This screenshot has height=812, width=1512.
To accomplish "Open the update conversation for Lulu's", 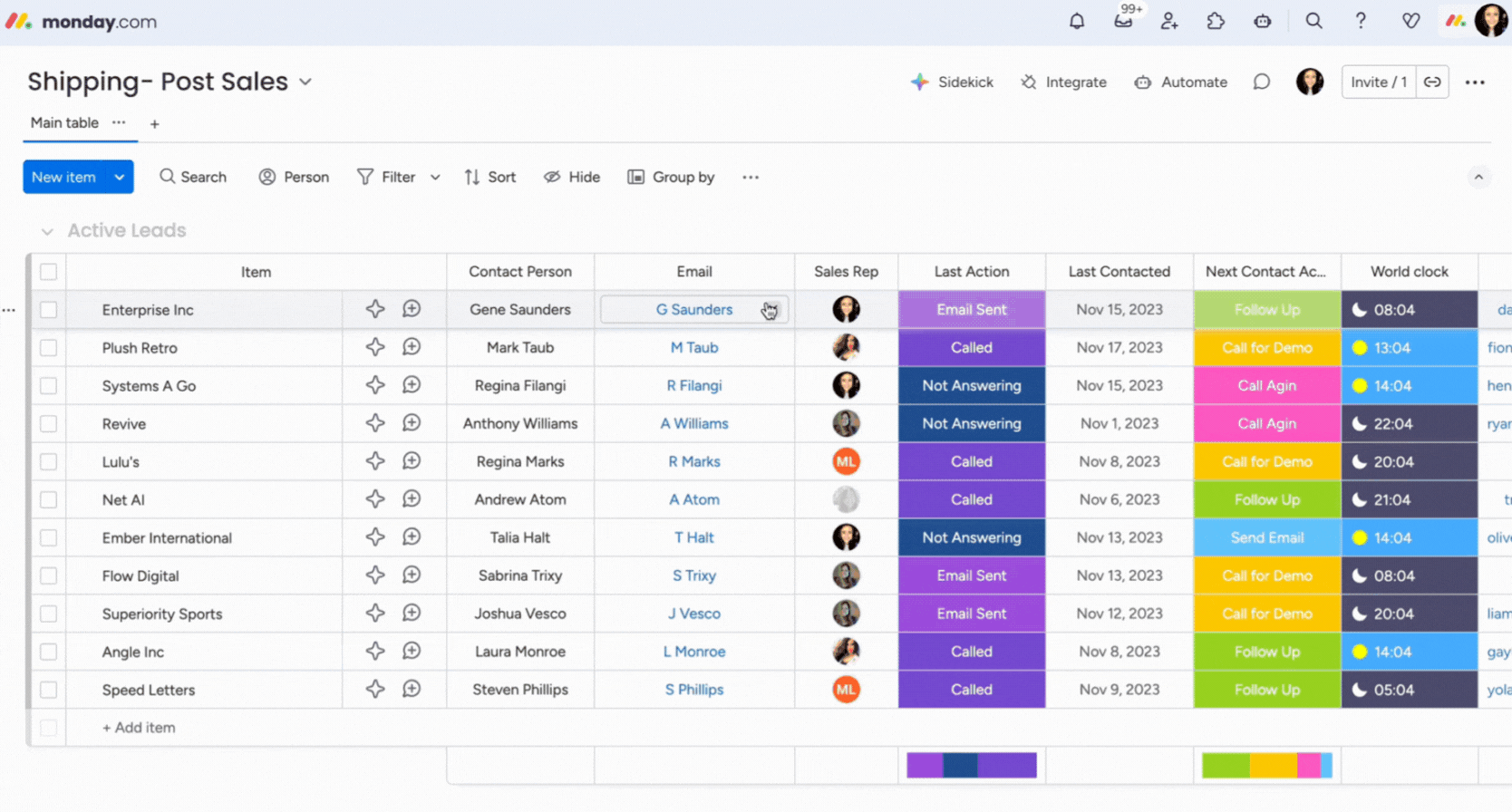I will click(x=412, y=461).
